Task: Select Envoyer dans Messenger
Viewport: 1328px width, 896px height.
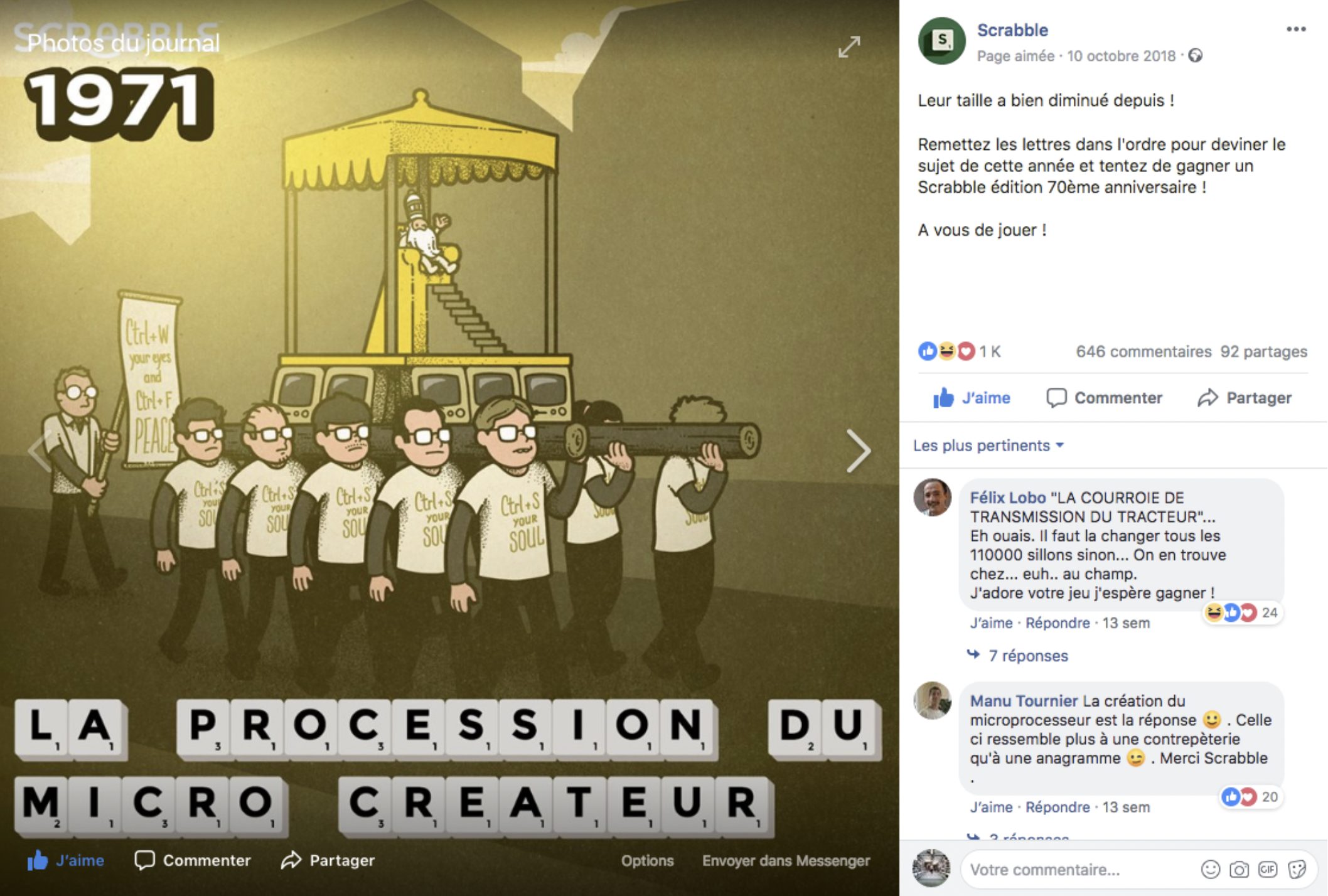Action: 786,861
